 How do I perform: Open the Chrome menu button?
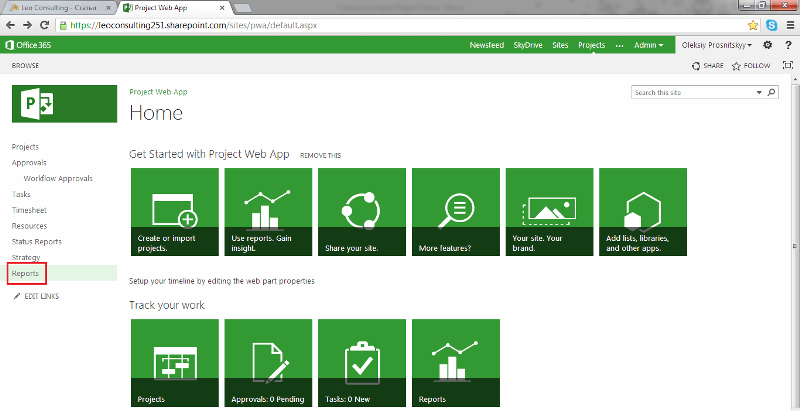point(790,25)
